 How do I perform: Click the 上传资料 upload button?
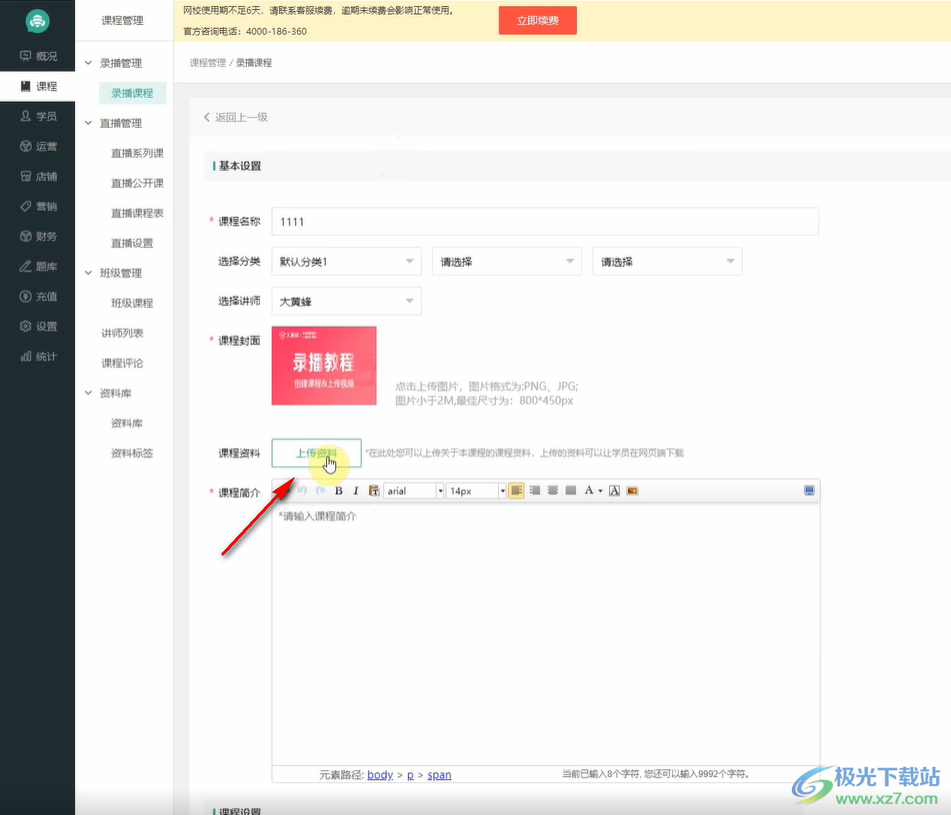click(x=316, y=453)
